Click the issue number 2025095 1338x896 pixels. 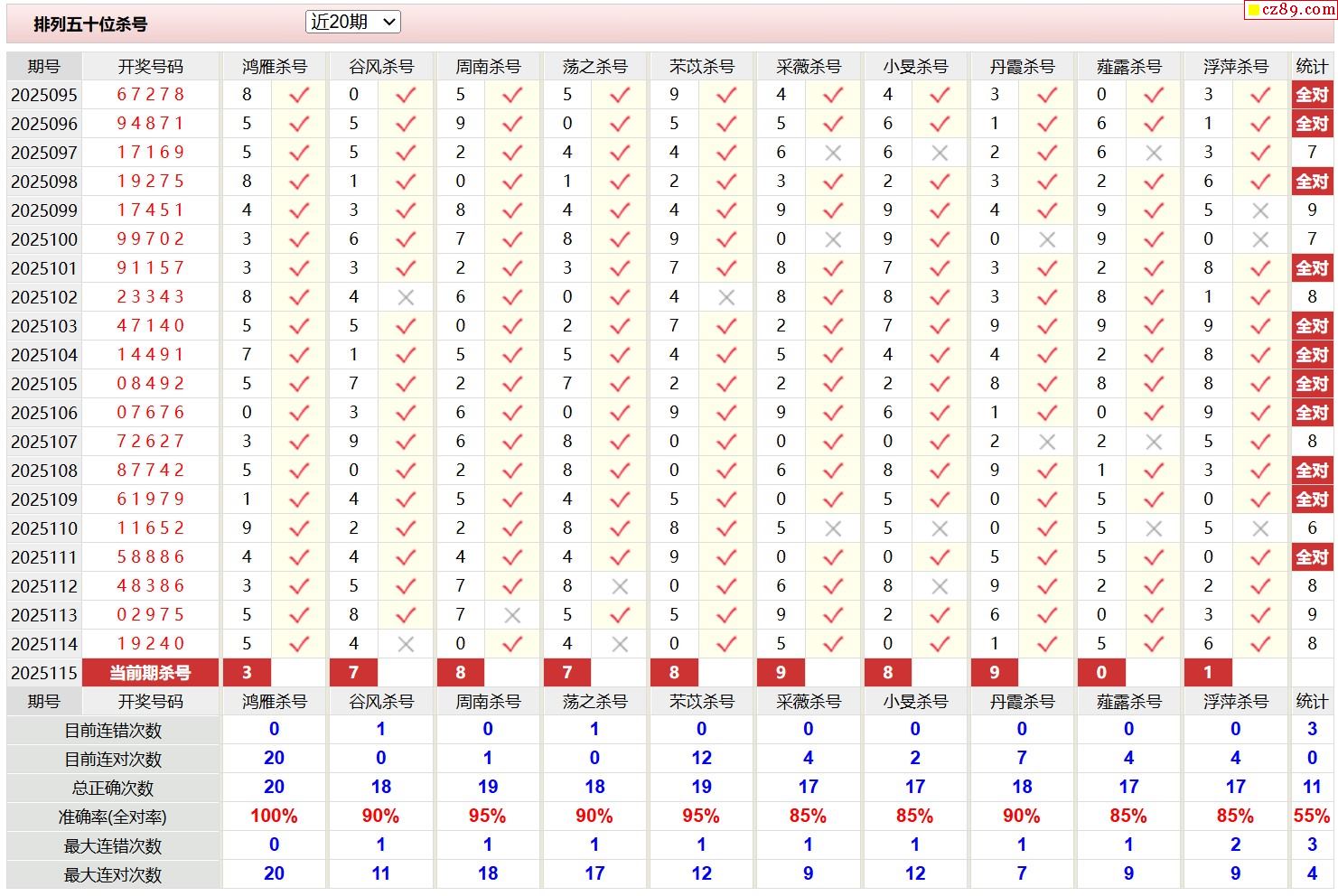[44, 95]
